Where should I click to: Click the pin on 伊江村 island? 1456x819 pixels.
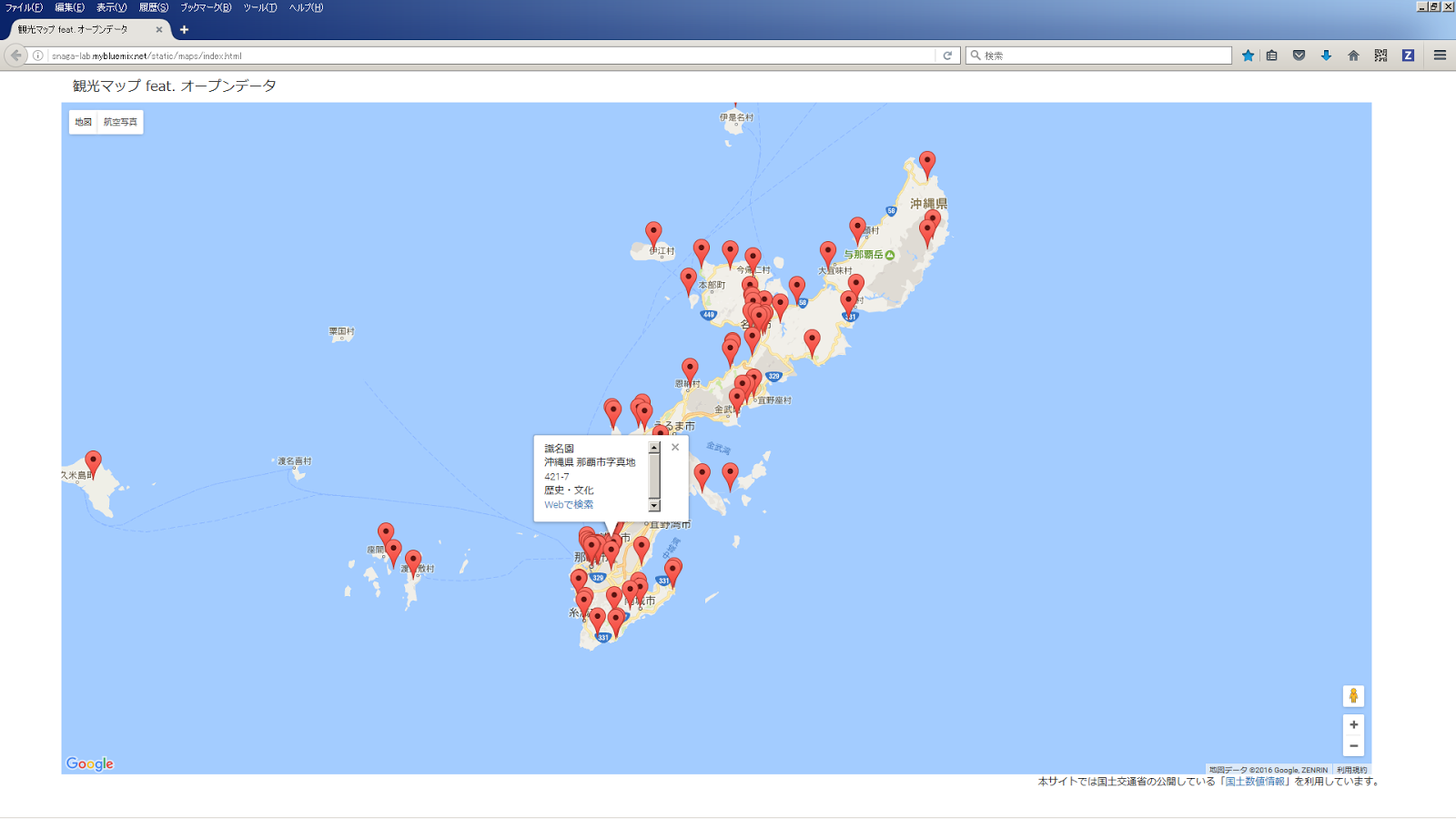pyautogui.click(x=653, y=235)
